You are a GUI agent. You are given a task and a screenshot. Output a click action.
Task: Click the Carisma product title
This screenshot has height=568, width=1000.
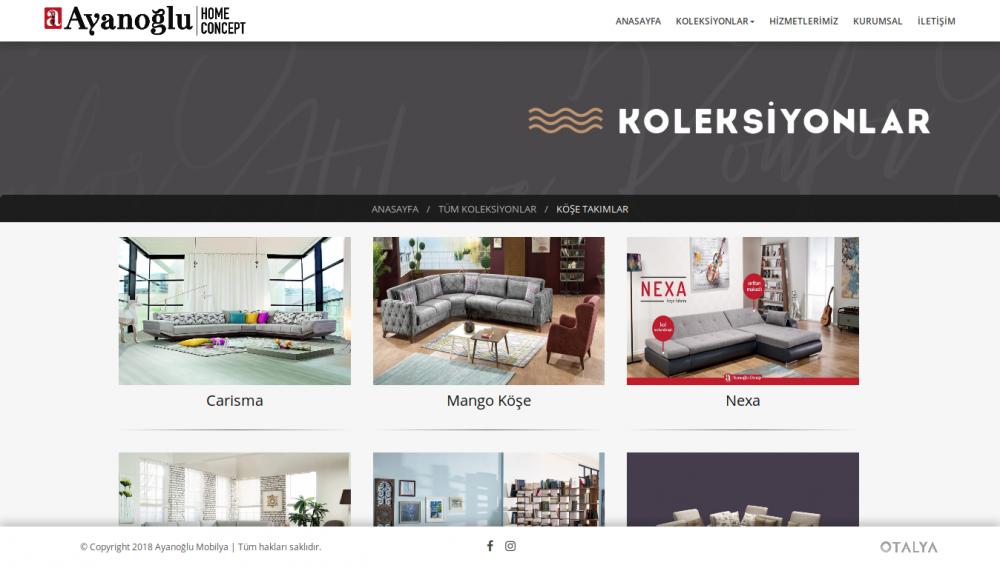point(235,400)
